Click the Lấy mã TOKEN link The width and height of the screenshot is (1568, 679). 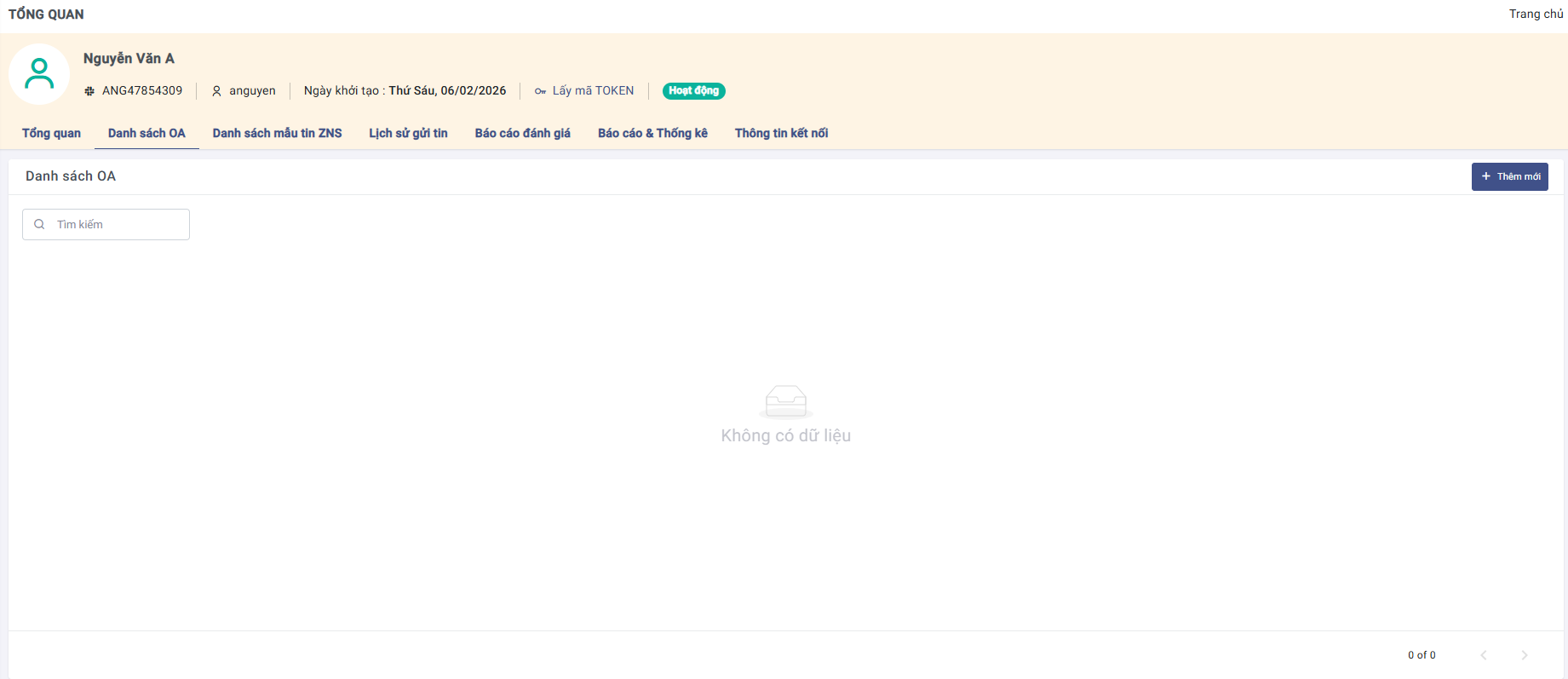pos(593,91)
